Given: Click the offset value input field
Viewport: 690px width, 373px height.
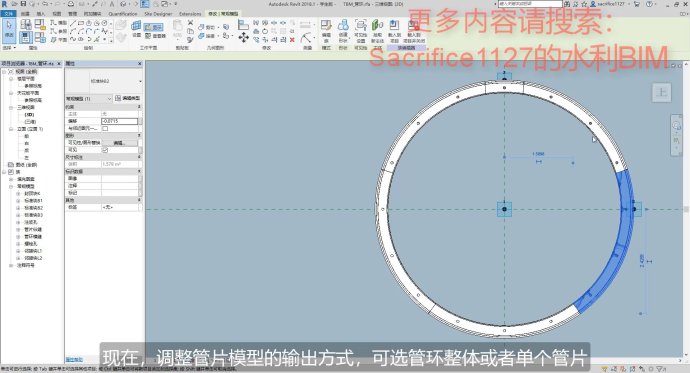Looking at the screenshot, I should 120,121.
